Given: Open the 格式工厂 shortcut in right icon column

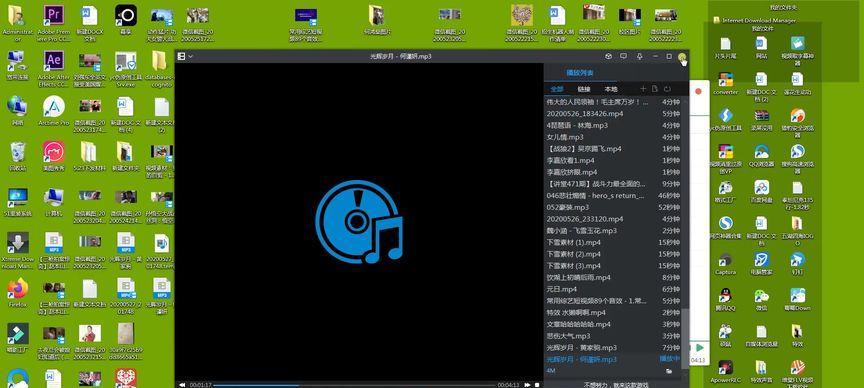Looking at the screenshot, I should point(725,191).
